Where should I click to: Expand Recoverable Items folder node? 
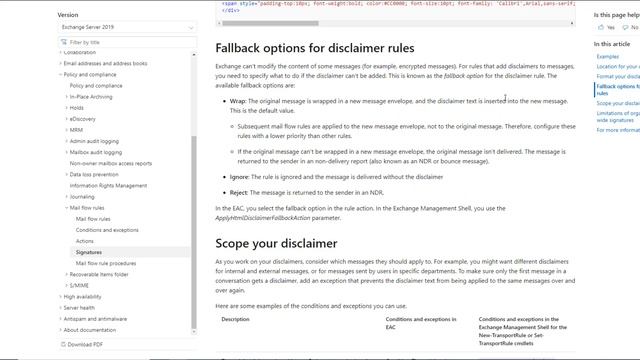pos(67,274)
